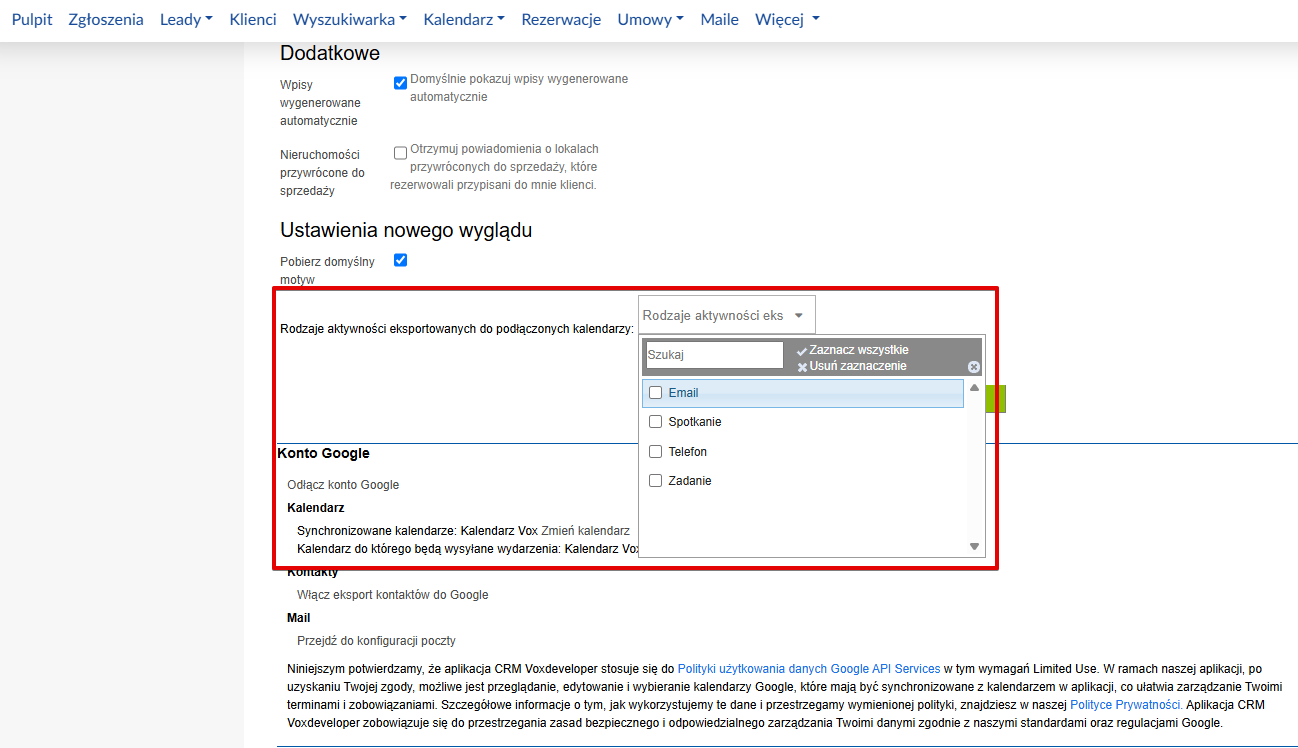The image size is (1298, 748).
Task: Expand the Kalendarz navigation menu
Action: click(464, 19)
